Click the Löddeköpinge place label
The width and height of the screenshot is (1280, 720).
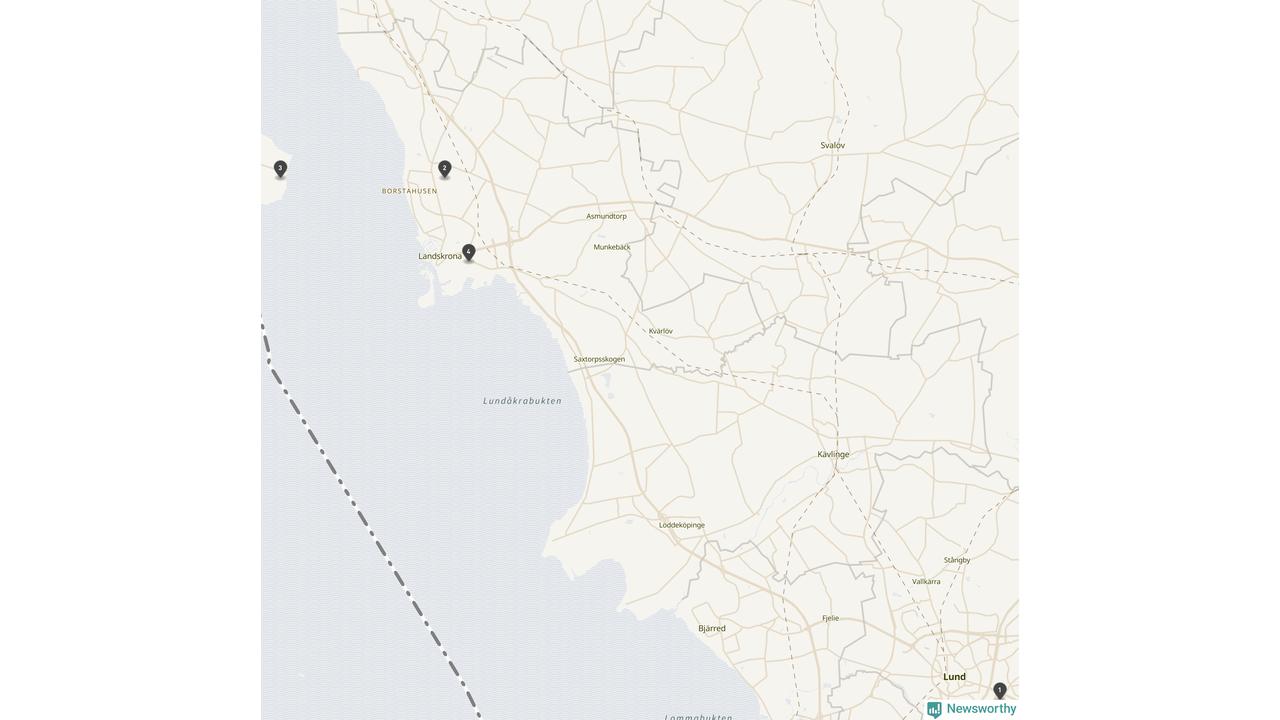[x=682, y=525]
